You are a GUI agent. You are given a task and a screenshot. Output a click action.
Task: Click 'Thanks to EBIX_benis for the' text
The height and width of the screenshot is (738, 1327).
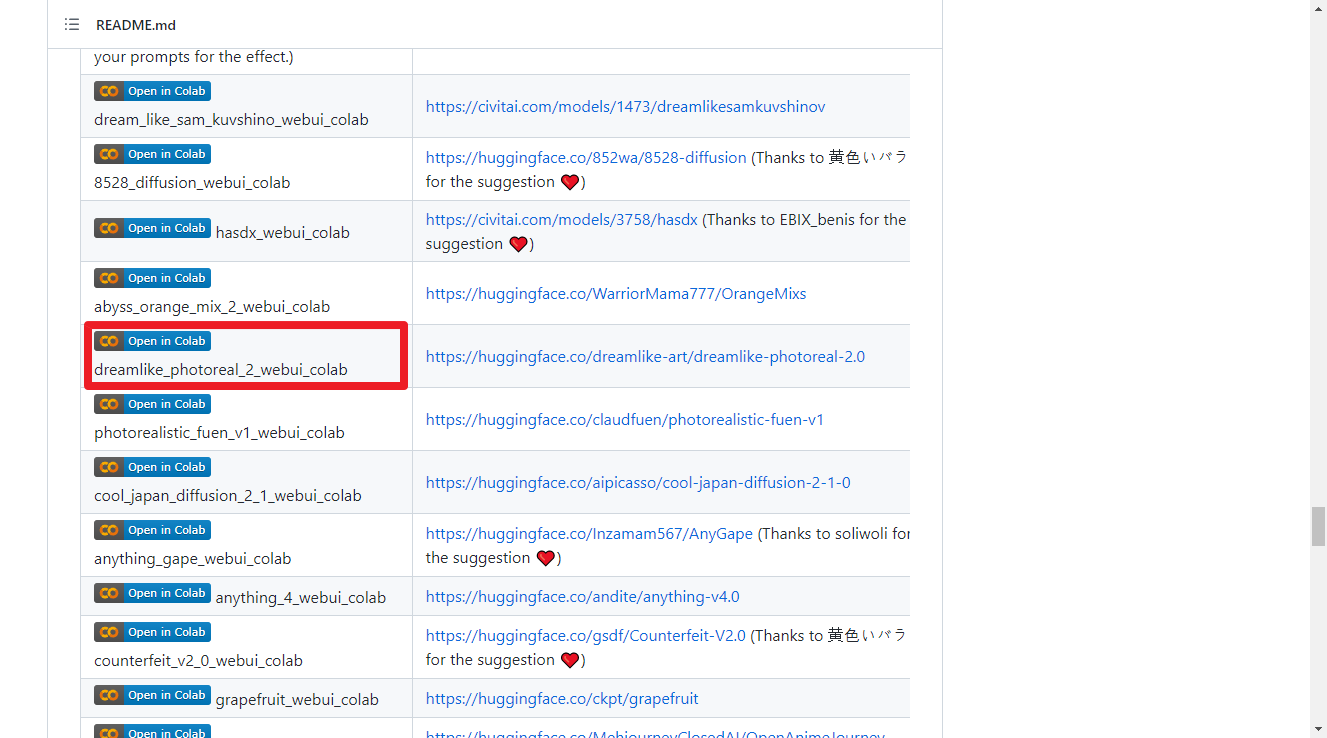pyautogui.click(x=806, y=219)
